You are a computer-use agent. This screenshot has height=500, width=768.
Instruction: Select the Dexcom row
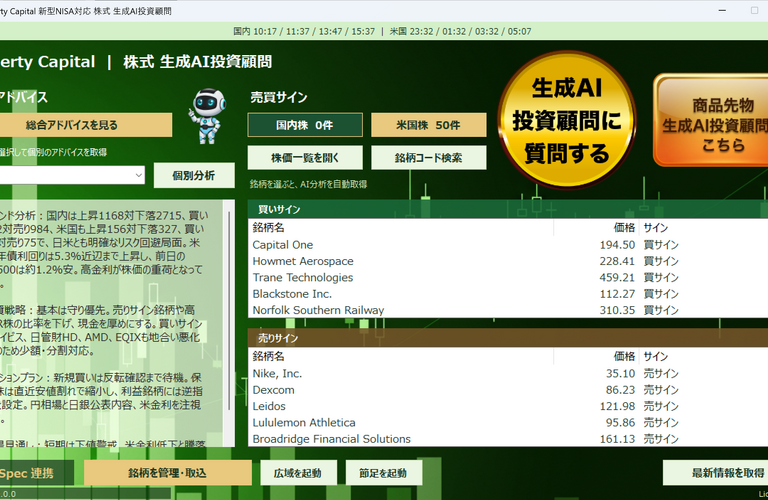coord(508,390)
